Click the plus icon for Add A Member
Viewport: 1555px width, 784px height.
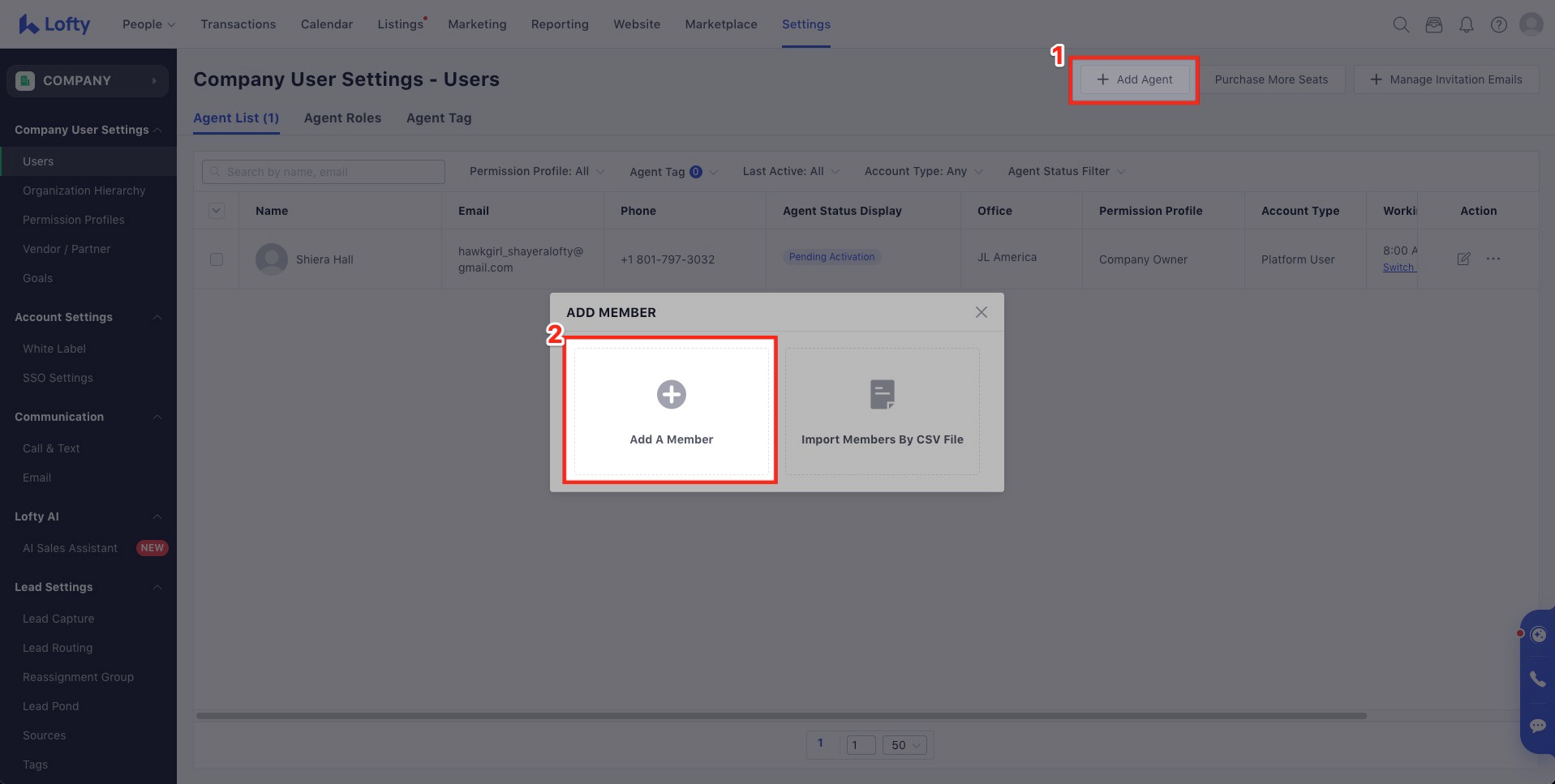tap(671, 395)
